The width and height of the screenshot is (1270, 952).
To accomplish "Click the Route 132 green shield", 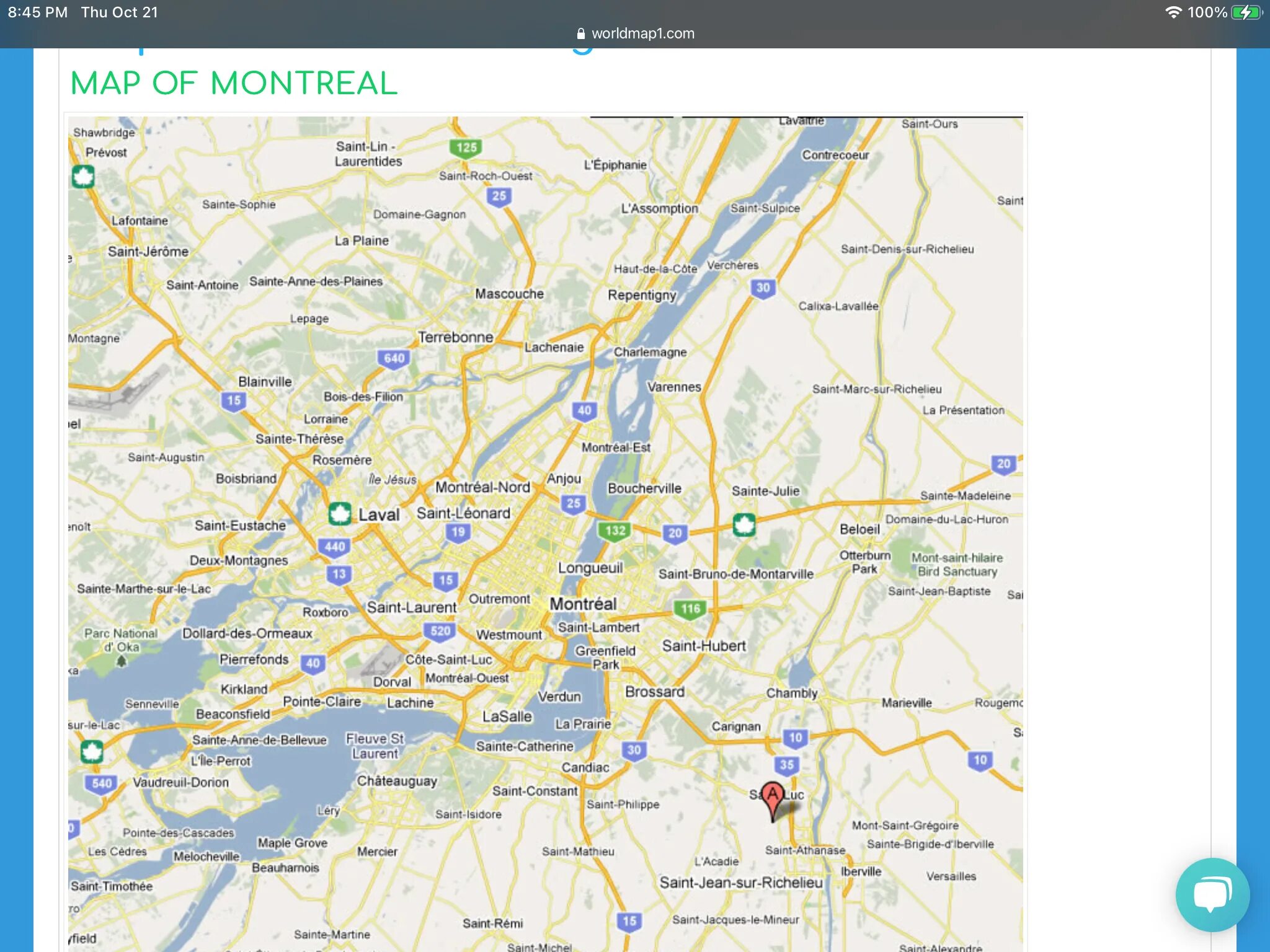I will (615, 531).
